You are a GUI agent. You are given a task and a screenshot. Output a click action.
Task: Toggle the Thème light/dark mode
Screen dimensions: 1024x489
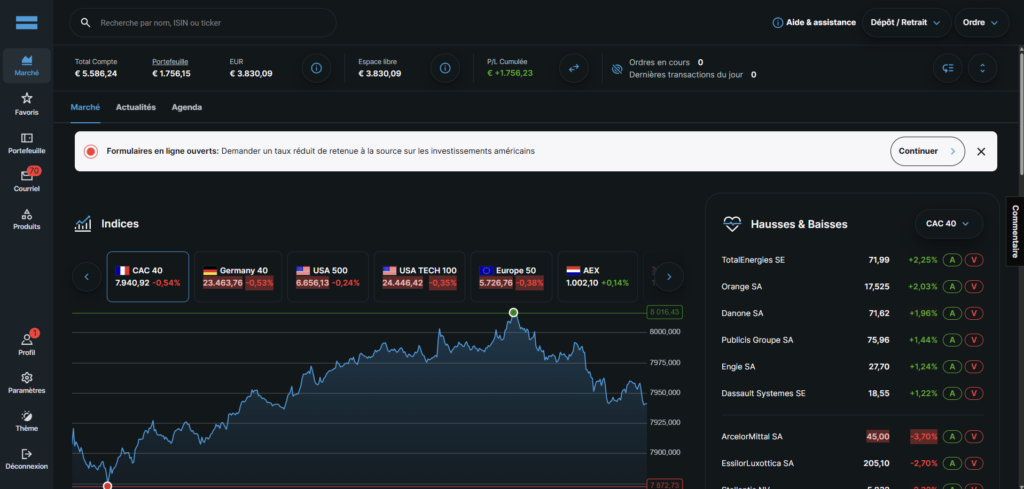(27, 420)
